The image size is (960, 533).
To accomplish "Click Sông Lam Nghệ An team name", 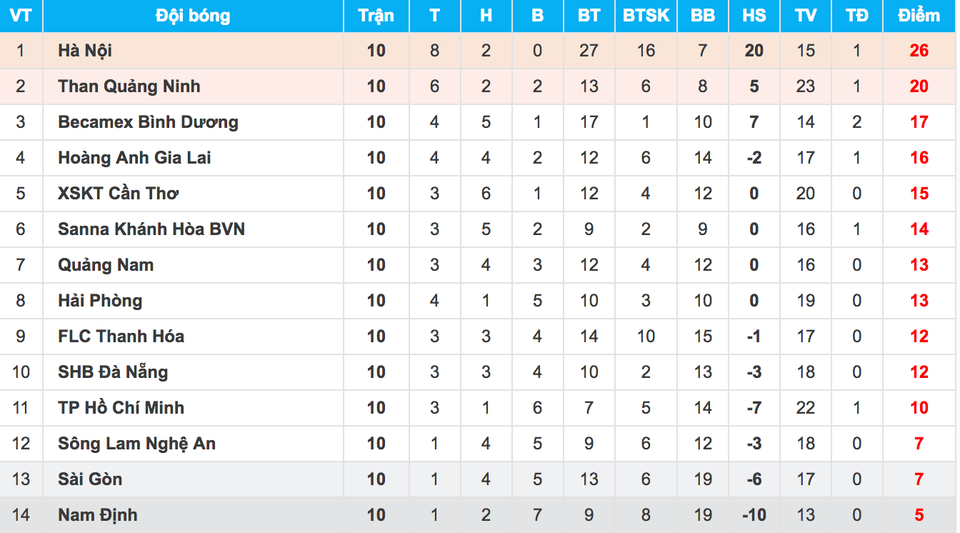I will [x=137, y=443].
